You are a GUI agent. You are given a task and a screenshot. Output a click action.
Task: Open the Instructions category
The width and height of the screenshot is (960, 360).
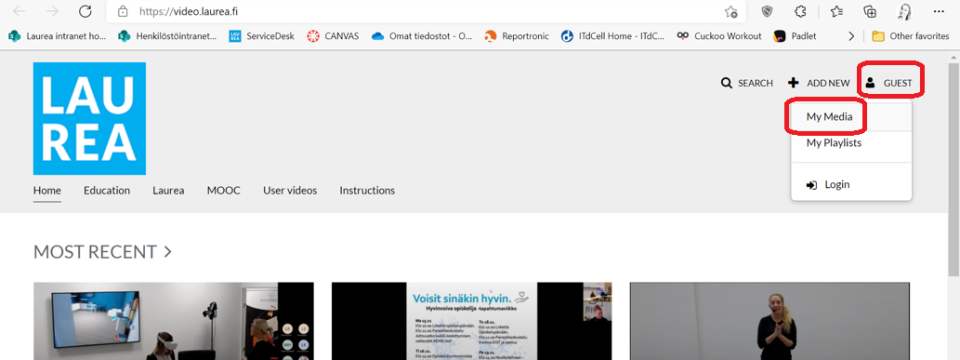(x=367, y=190)
